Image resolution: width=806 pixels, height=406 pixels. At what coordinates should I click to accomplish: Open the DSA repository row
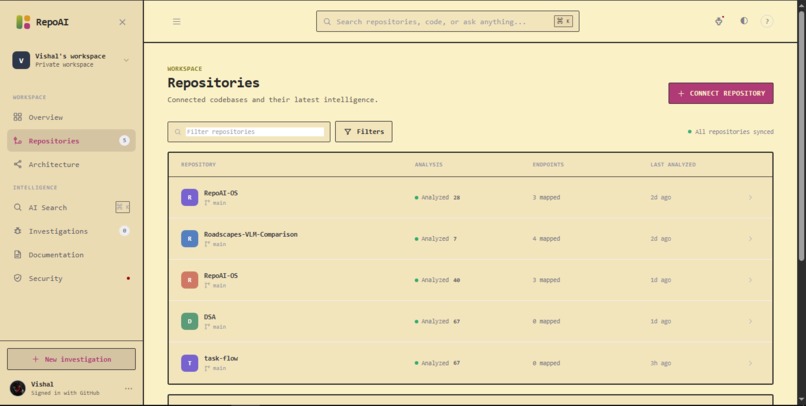click(x=470, y=321)
